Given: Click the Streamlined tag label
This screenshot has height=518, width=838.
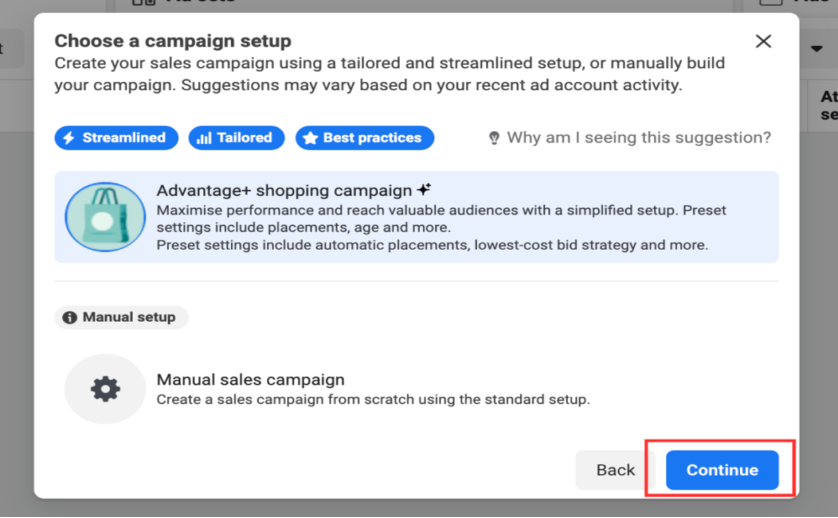Looking at the screenshot, I should point(124,138).
